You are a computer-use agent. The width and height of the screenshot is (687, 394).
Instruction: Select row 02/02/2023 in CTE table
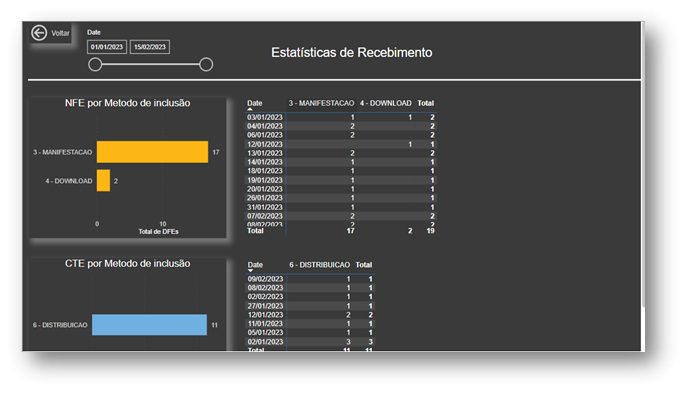[310, 297]
